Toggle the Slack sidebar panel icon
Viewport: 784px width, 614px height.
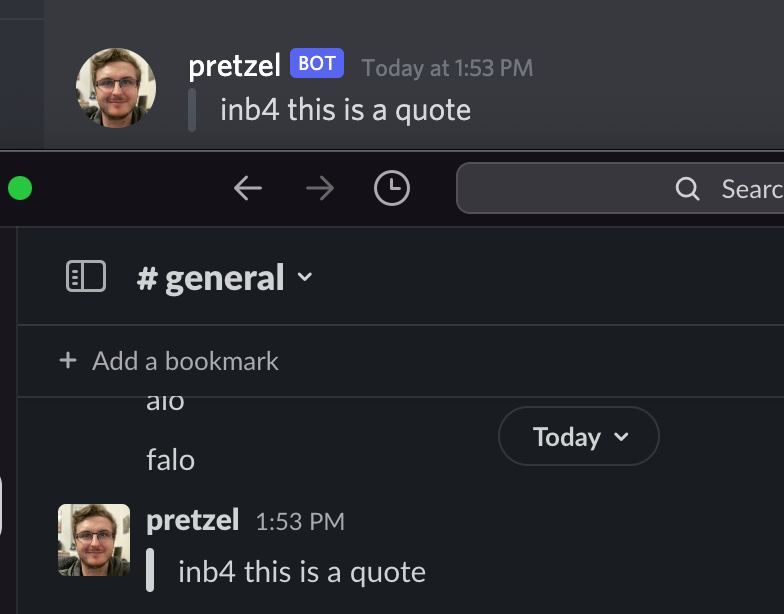point(86,277)
